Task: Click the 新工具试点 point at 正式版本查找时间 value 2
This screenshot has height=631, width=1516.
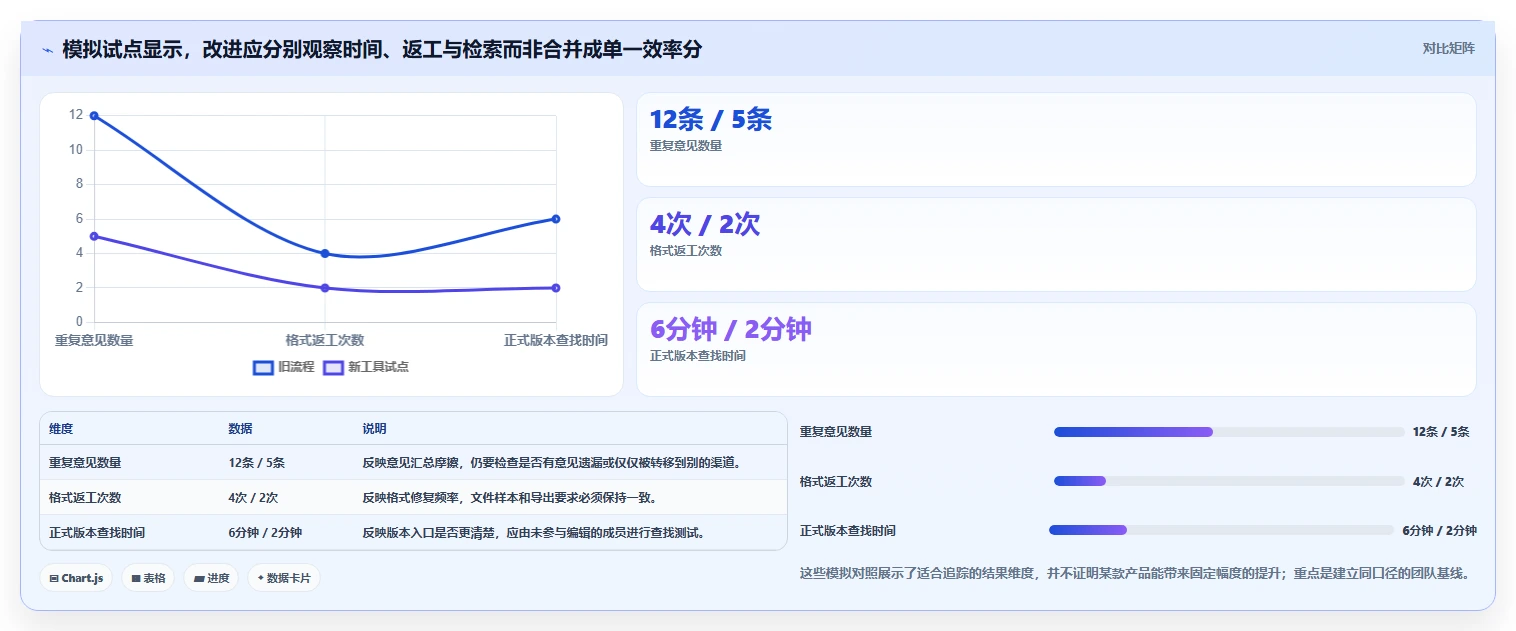Action: (556, 288)
